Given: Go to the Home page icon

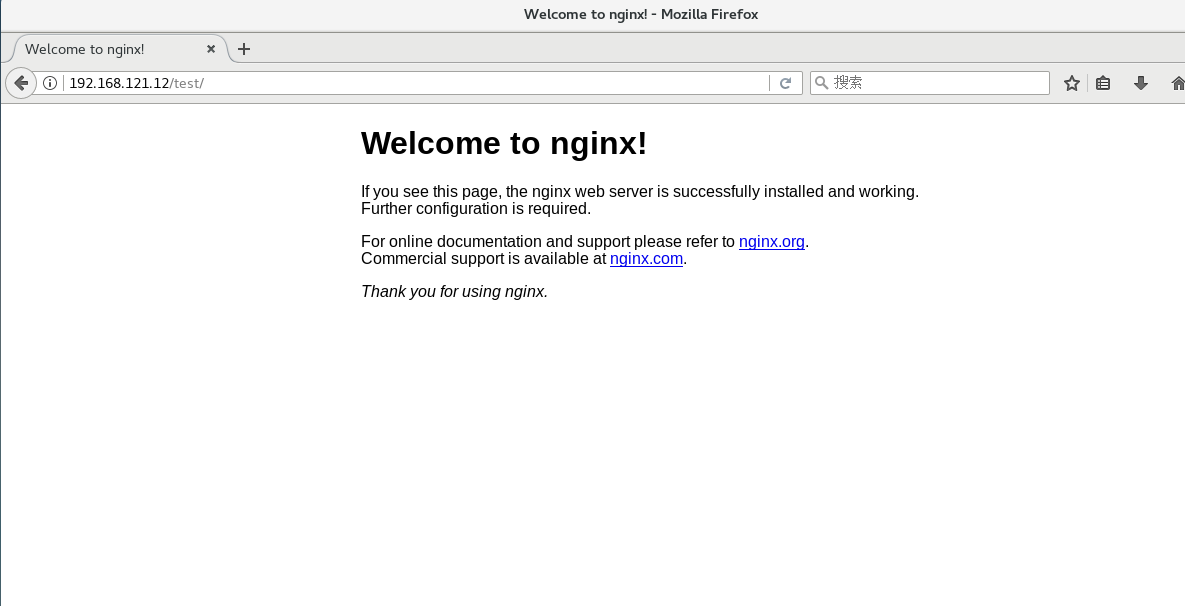Looking at the screenshot, I should pyautogui.click(x=1177, y=83).
